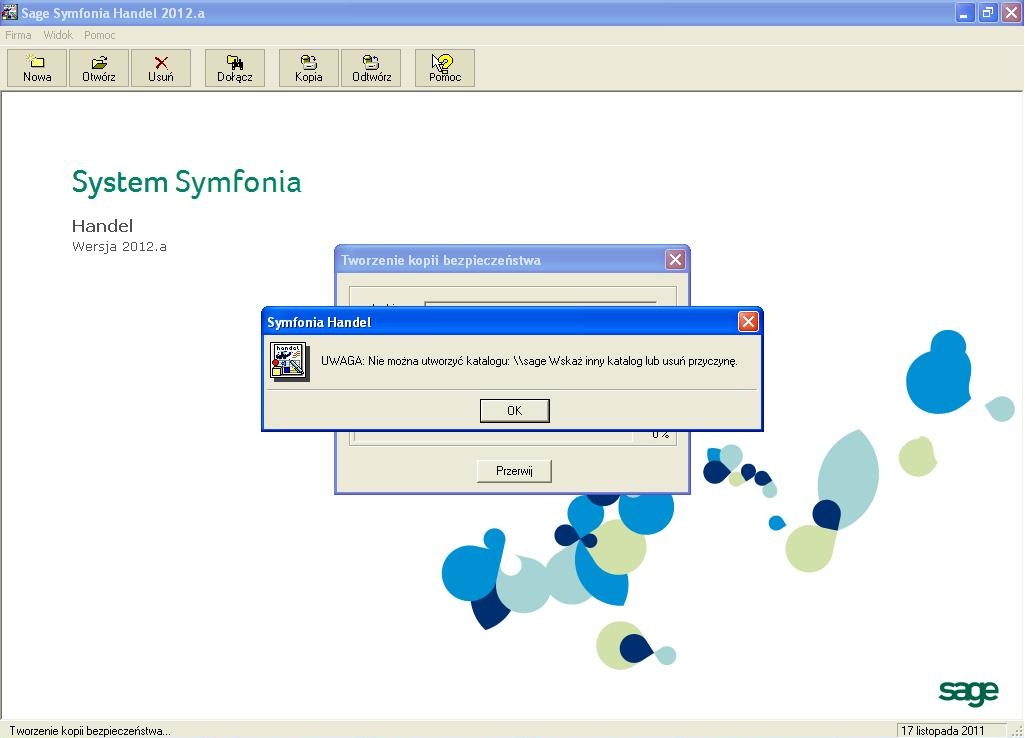This screenshot has height=738, width=1025.
Task: Close the Symfonia Handel warning dialog
Action: [x=748, y=321]
